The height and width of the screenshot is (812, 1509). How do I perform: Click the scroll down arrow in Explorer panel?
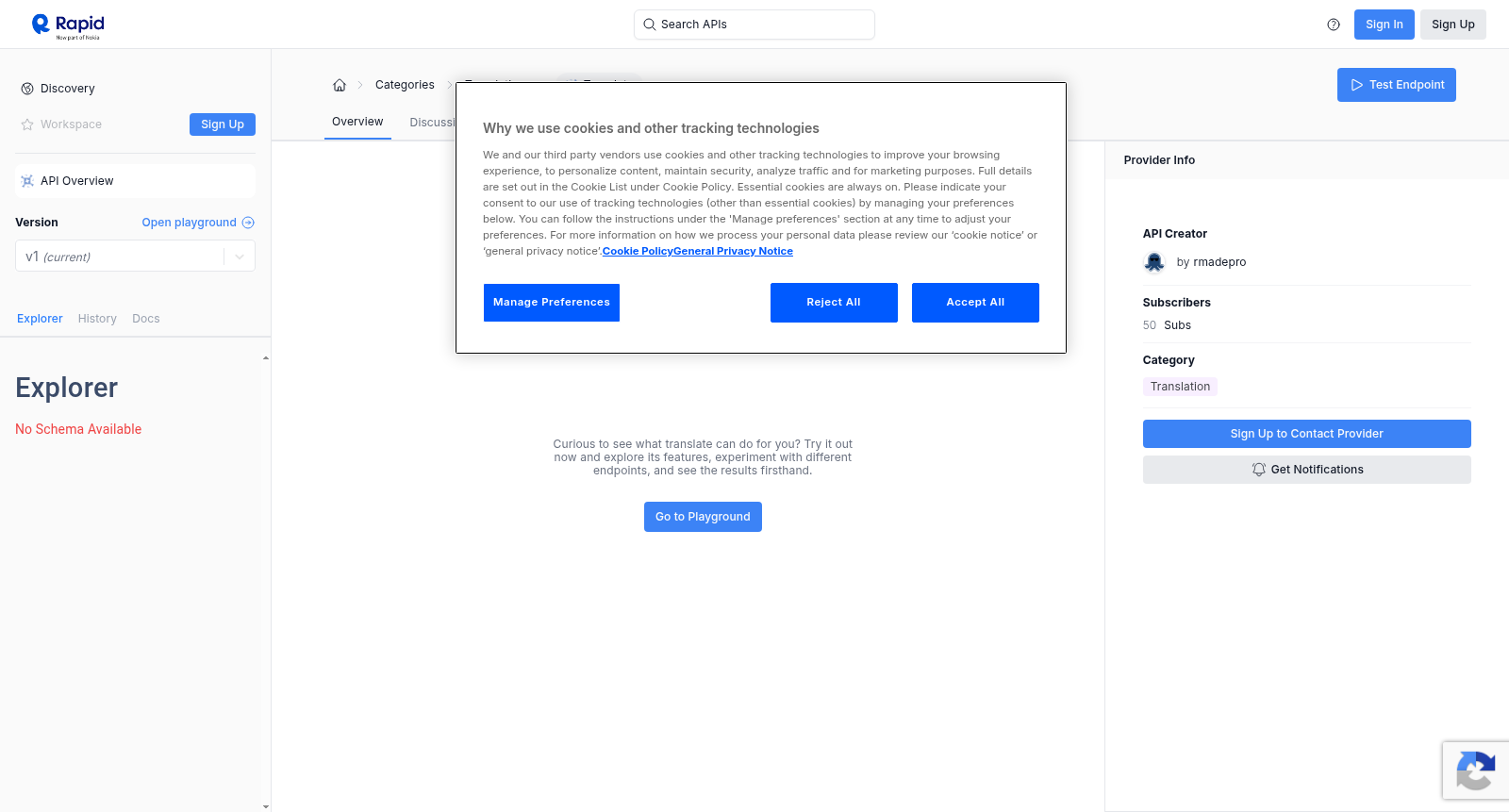pos(266,806)
